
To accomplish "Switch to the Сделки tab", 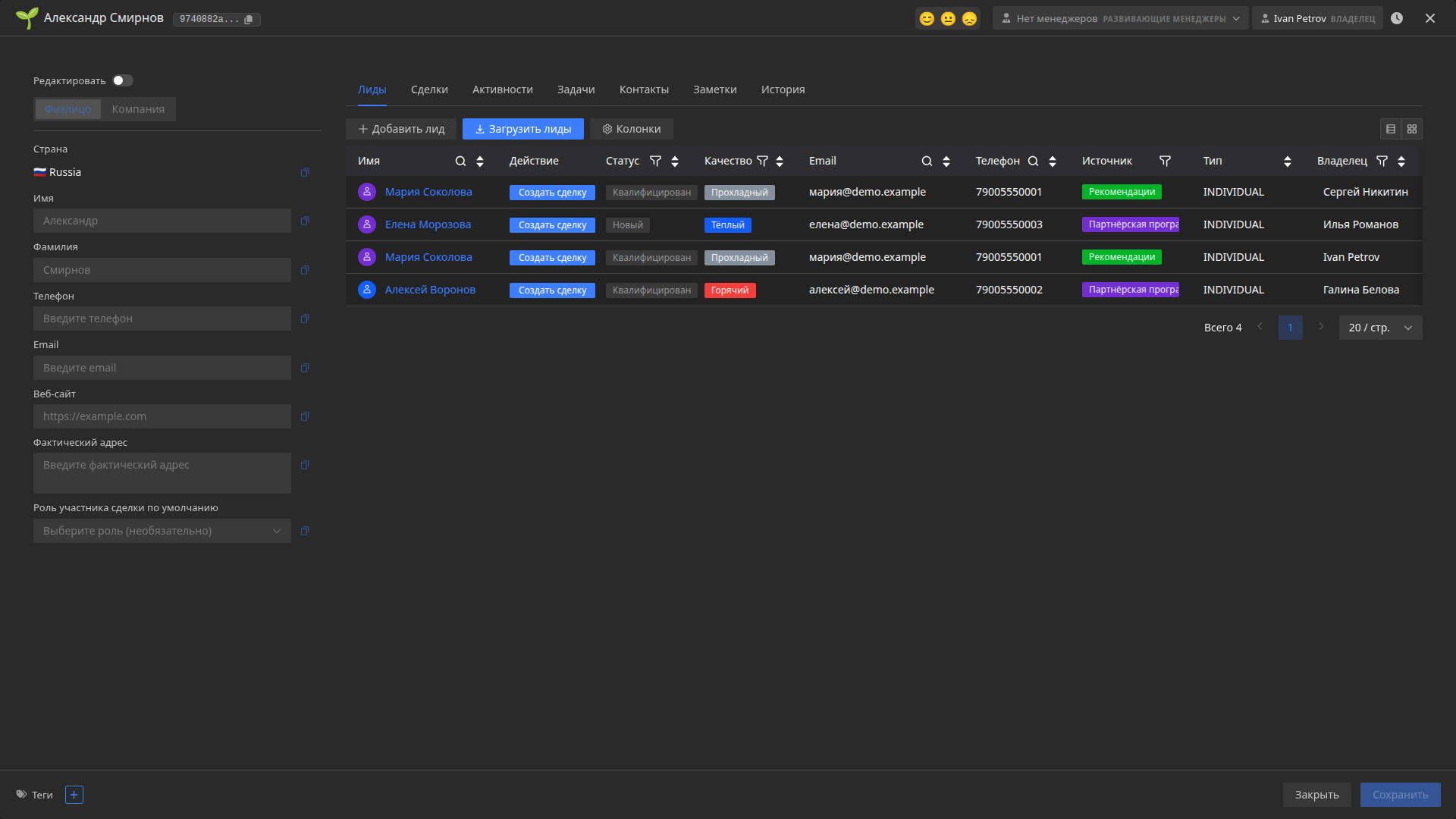I will point(429,89).
